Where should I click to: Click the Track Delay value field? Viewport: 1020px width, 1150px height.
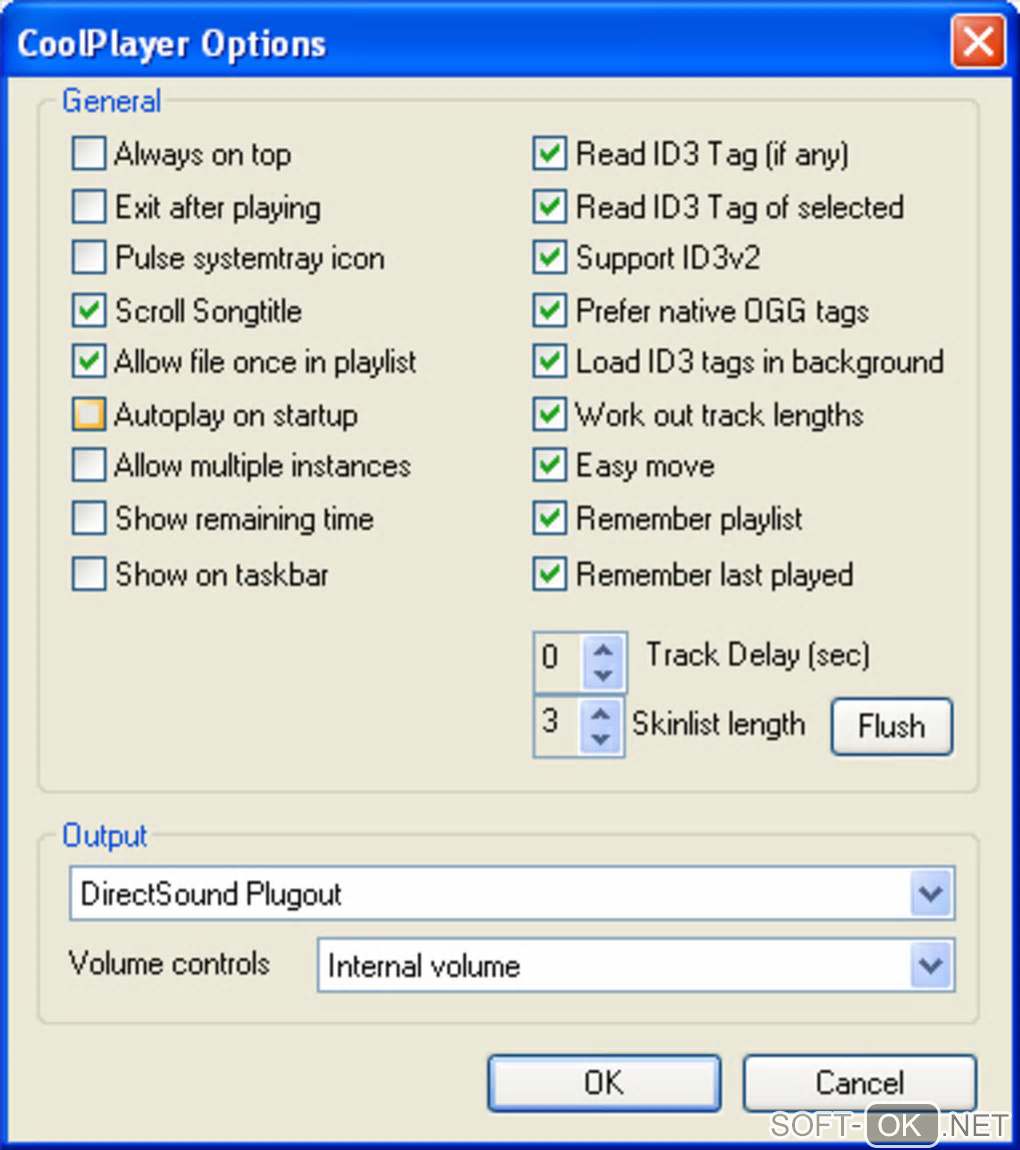[559, 662]
